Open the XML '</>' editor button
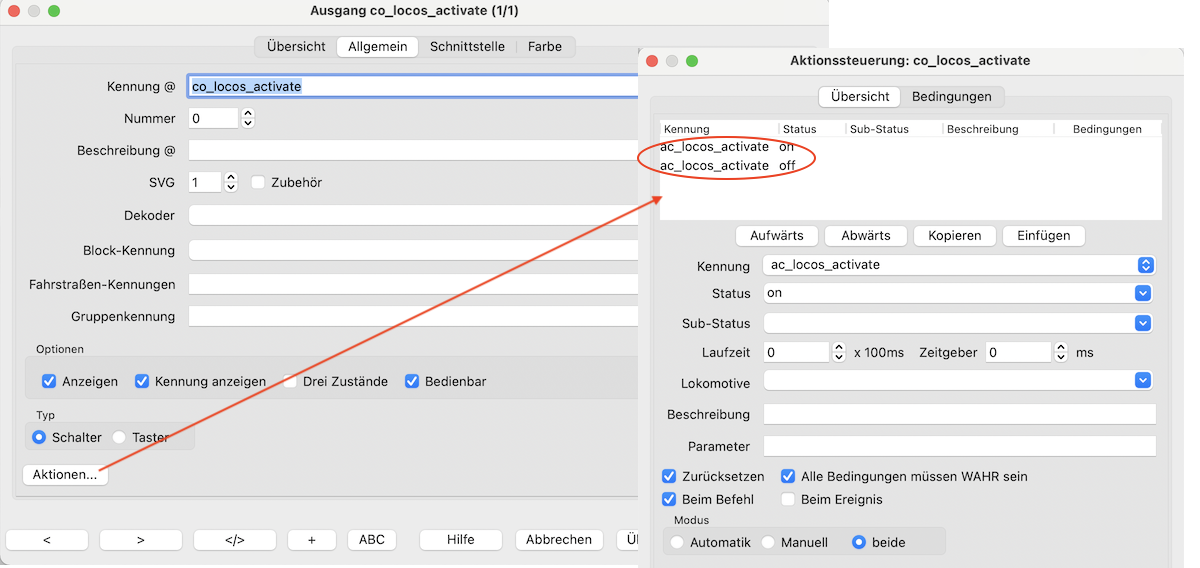Viewport: 1200px width, 568px height. coord(234,539)
